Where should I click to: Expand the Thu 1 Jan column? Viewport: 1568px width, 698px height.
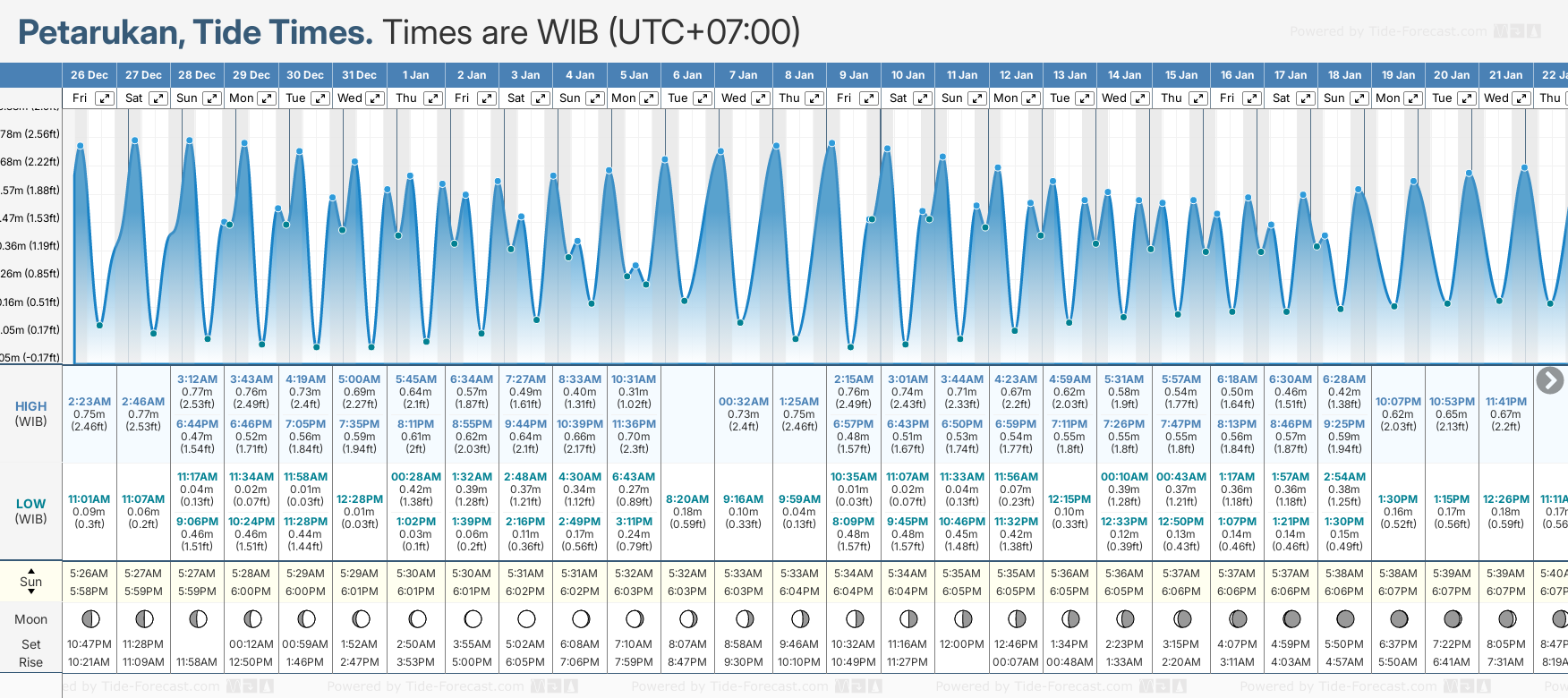[432, 98]
